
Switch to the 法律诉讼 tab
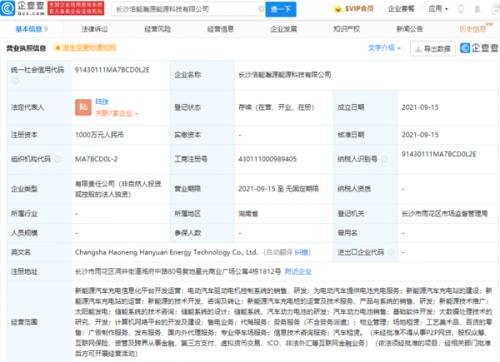coord(94,29)
